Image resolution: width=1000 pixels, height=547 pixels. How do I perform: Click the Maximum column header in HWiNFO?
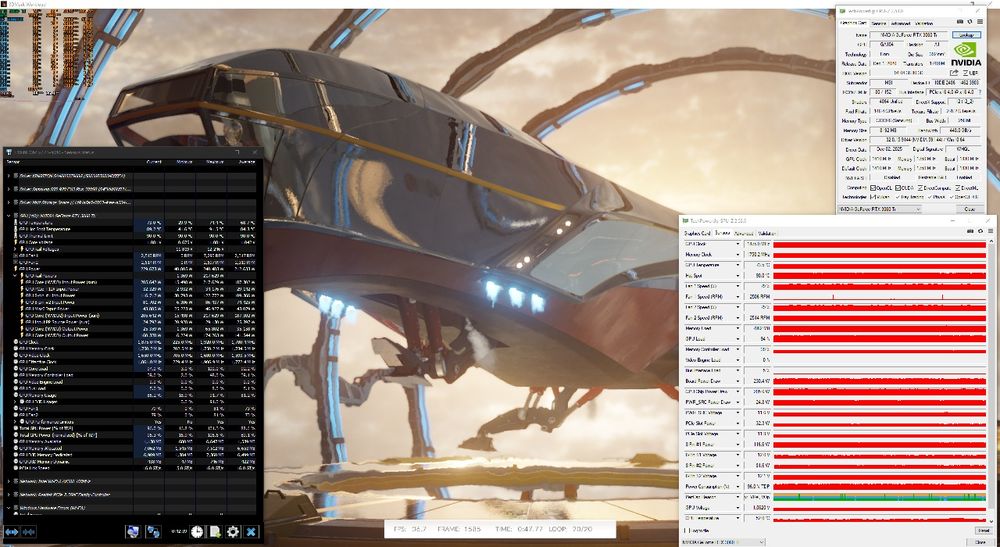click(214, 162)
